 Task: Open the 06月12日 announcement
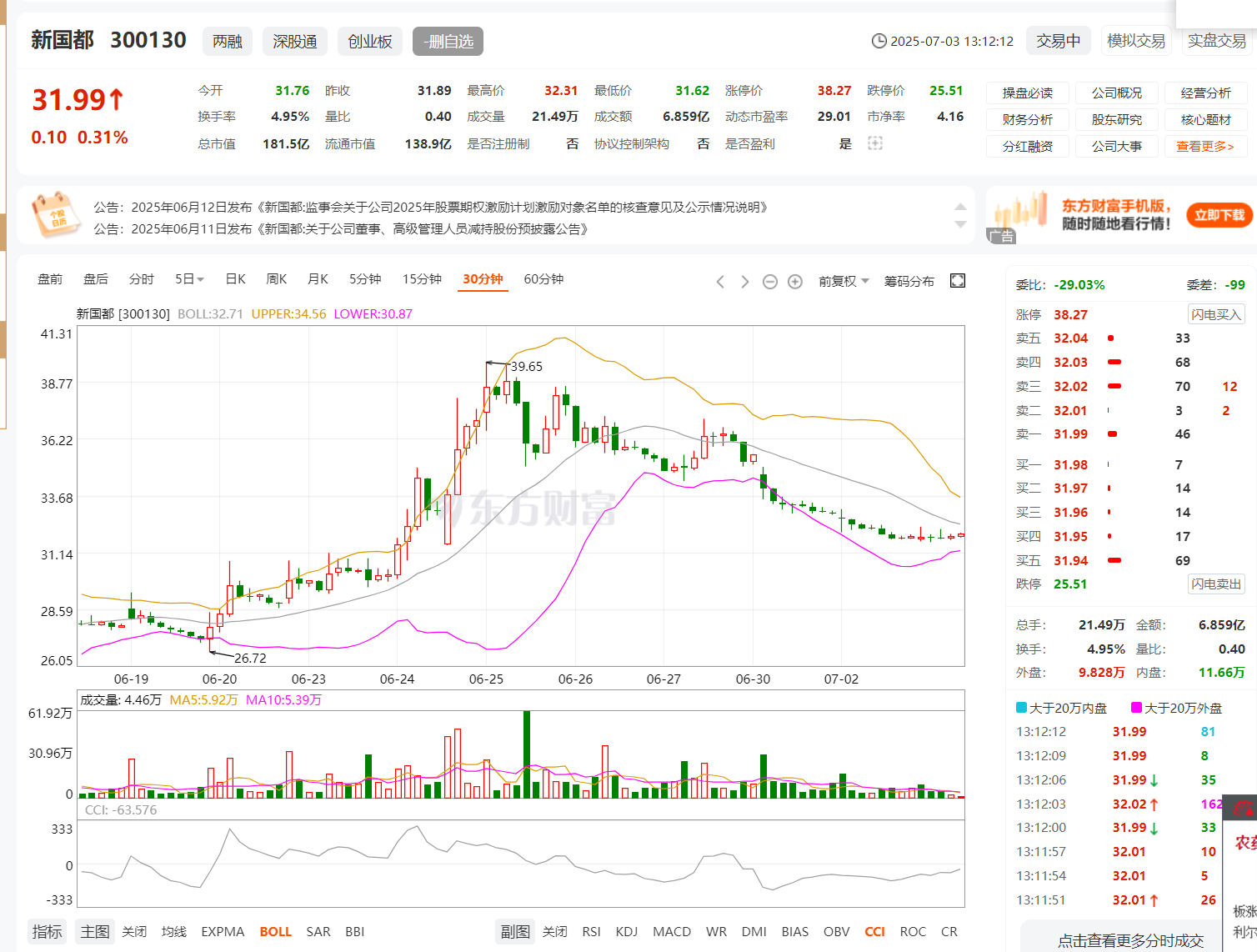[430, 208]
